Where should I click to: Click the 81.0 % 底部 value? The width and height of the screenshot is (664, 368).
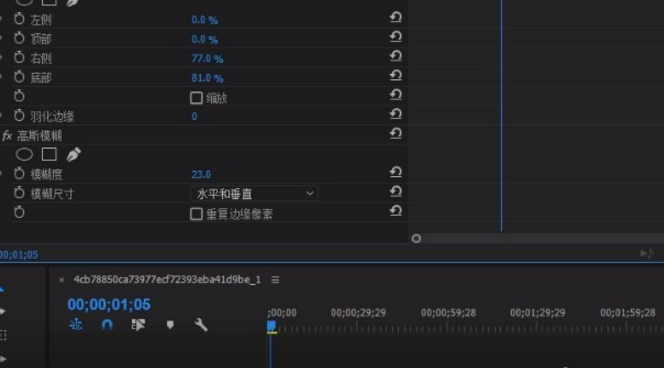click(x=207, y=78)
